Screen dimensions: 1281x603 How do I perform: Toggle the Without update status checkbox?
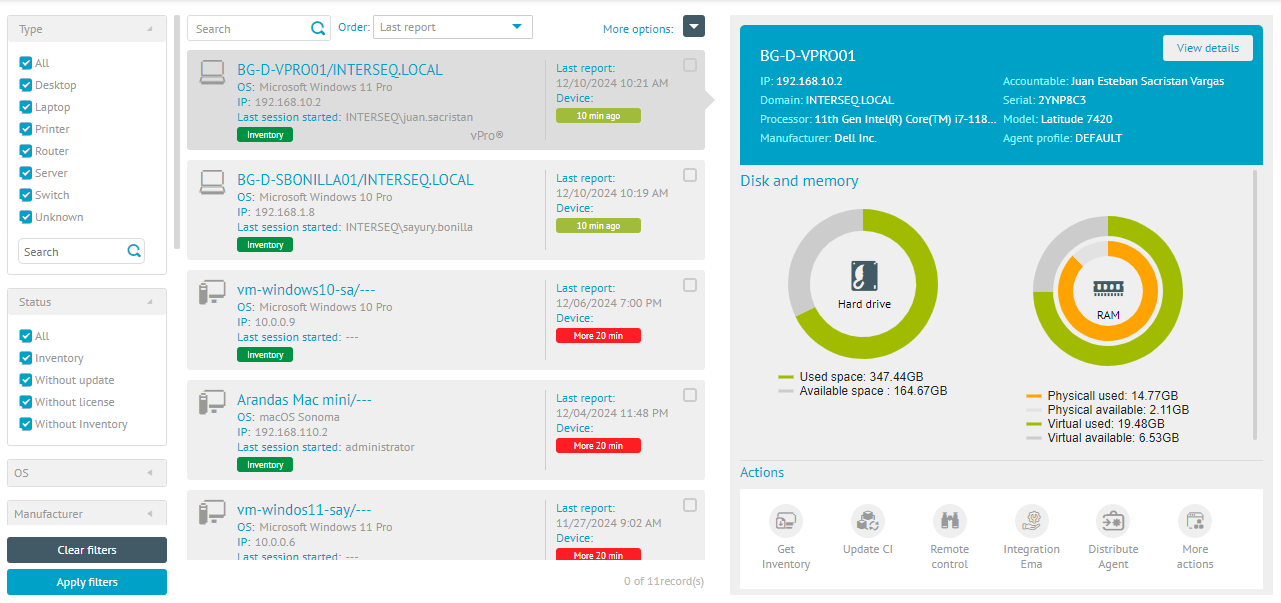pyautogui.click(x=26, y=380)
